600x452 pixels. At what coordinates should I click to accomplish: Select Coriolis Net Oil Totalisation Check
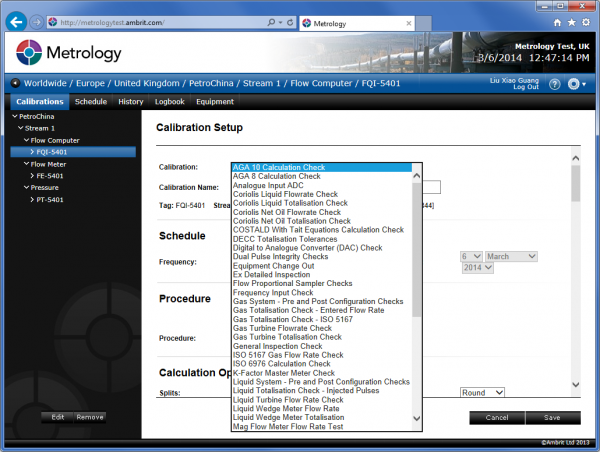tap(322, 221)
